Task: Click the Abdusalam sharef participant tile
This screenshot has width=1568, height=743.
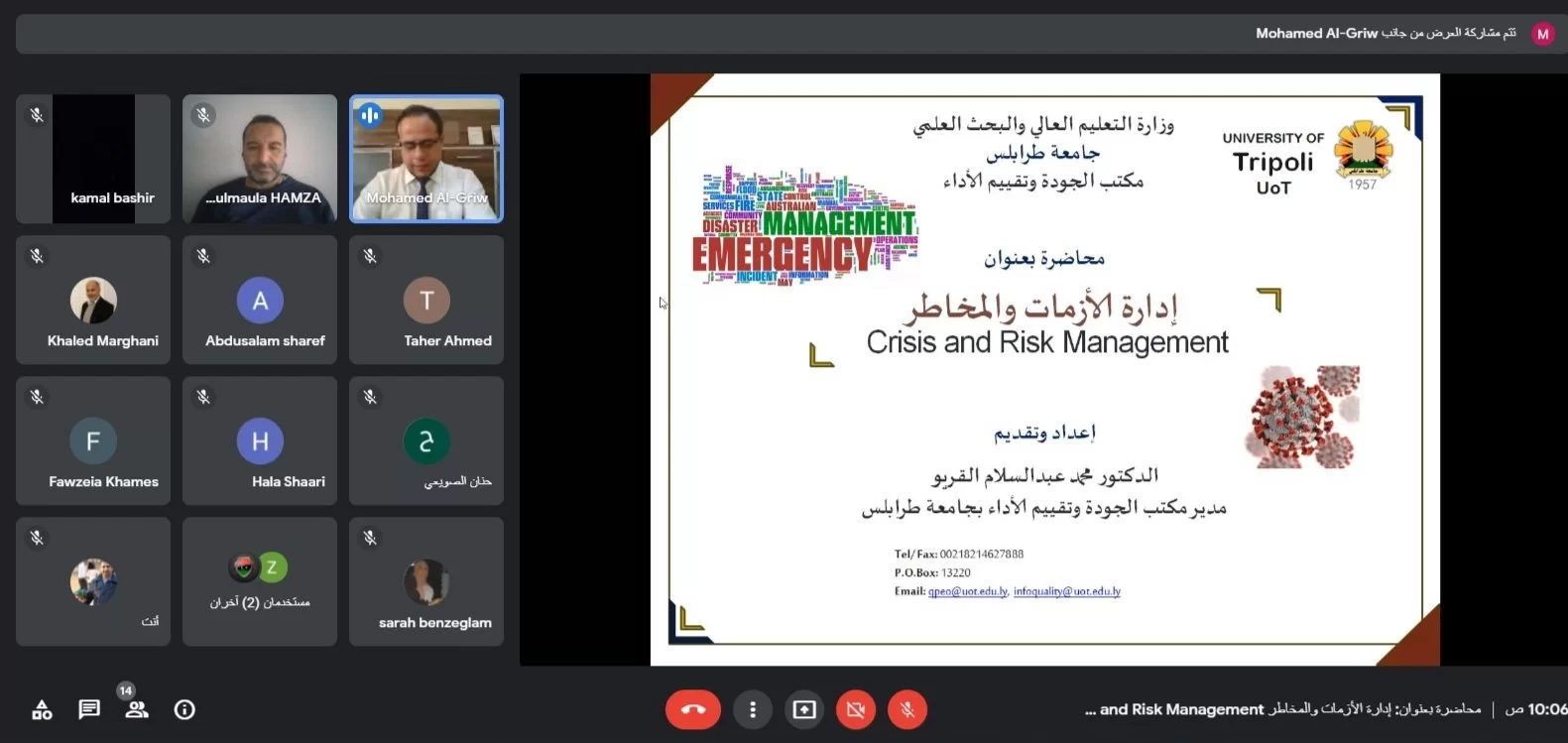Action: pos(260,300)
